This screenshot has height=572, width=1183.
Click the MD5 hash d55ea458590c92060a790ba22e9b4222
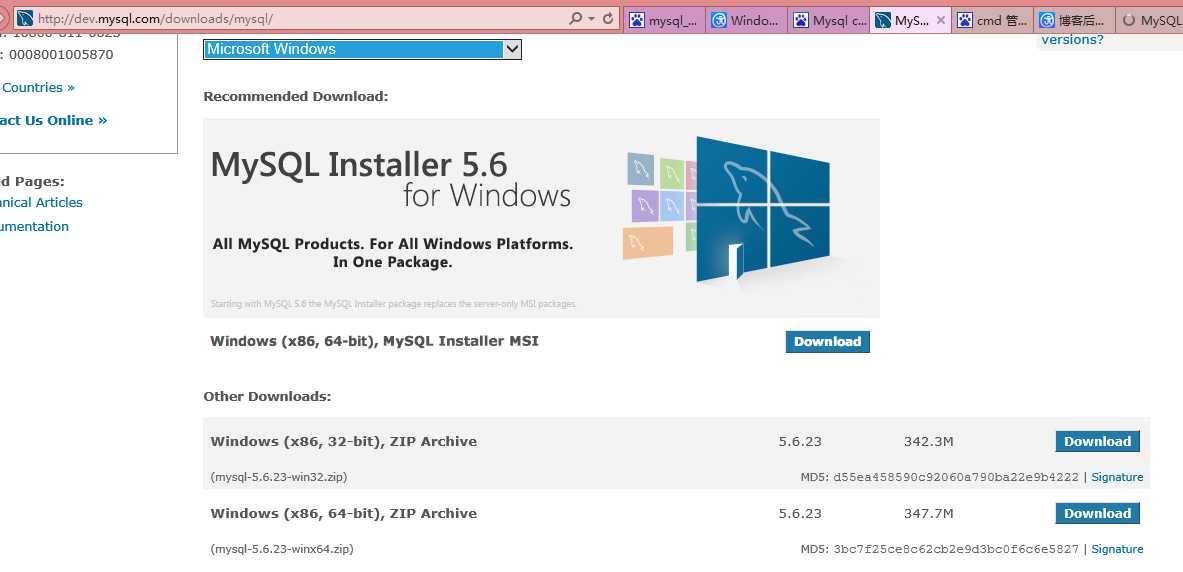[956, 477]
